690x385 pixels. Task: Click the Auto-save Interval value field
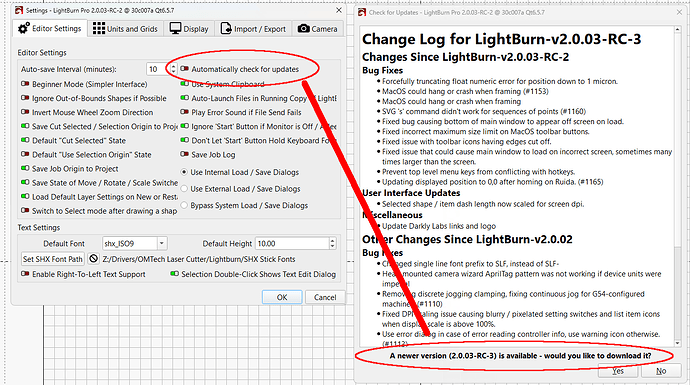click(158, 69)
